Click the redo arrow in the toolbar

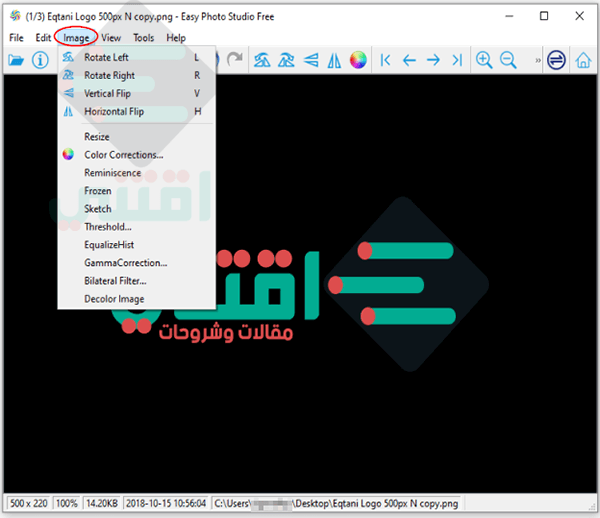235,59
